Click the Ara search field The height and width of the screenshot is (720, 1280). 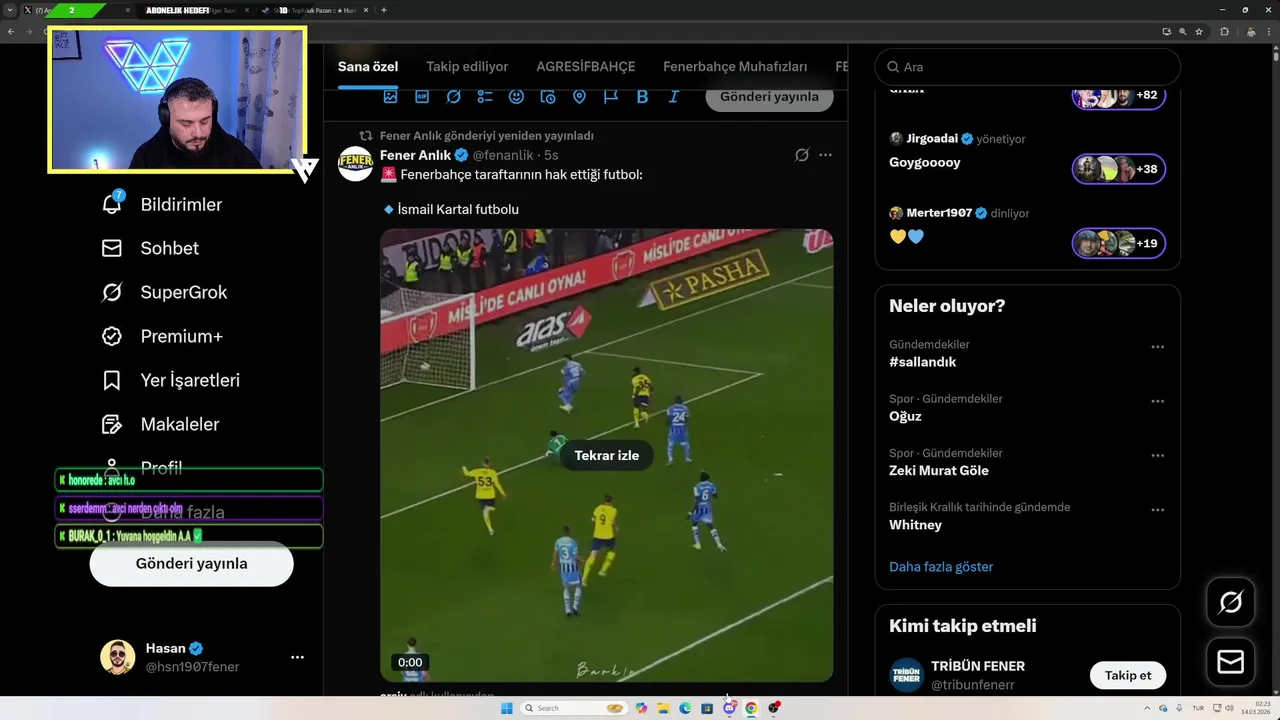tap(1028, 67)
